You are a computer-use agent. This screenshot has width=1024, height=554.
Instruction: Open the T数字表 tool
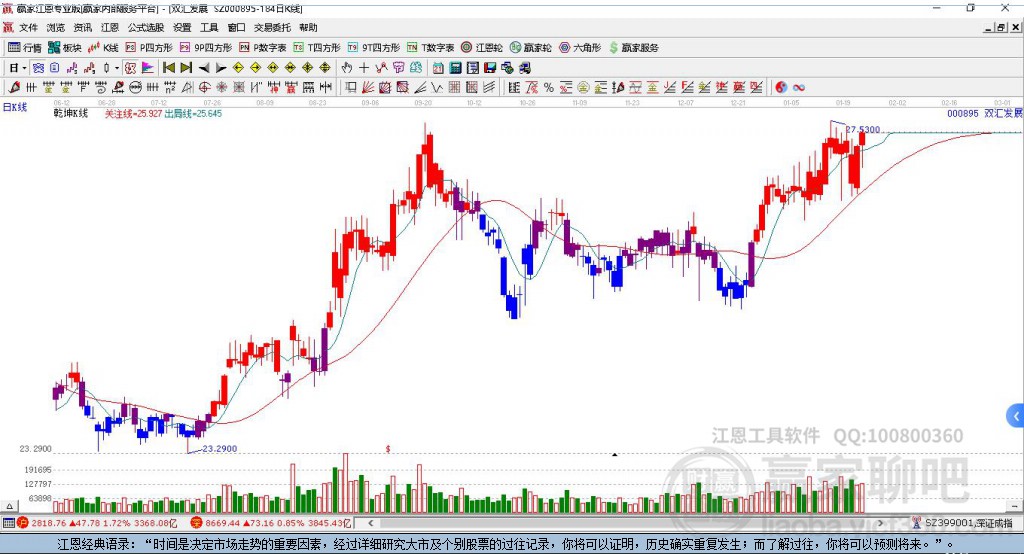coord(430,48)
